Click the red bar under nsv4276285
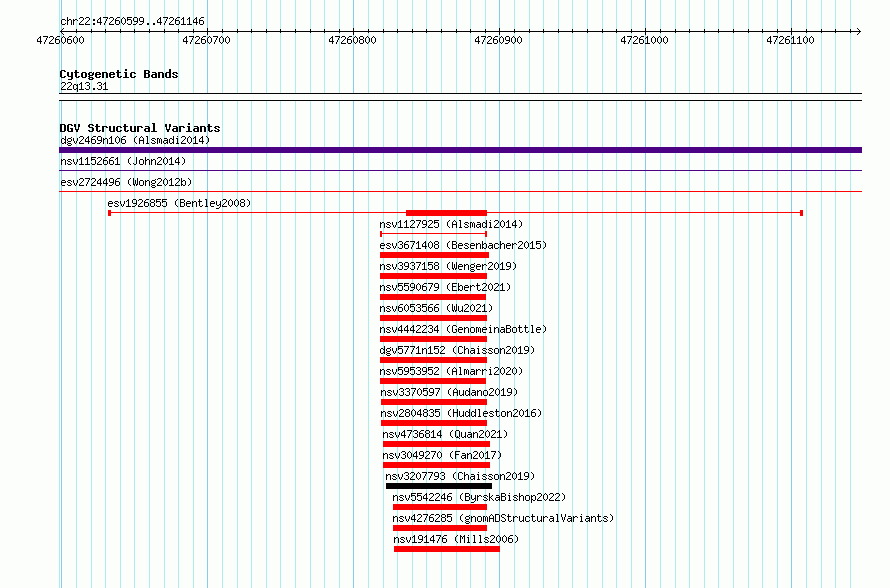This screenshot has height=588, width=890. click(440, 528)
